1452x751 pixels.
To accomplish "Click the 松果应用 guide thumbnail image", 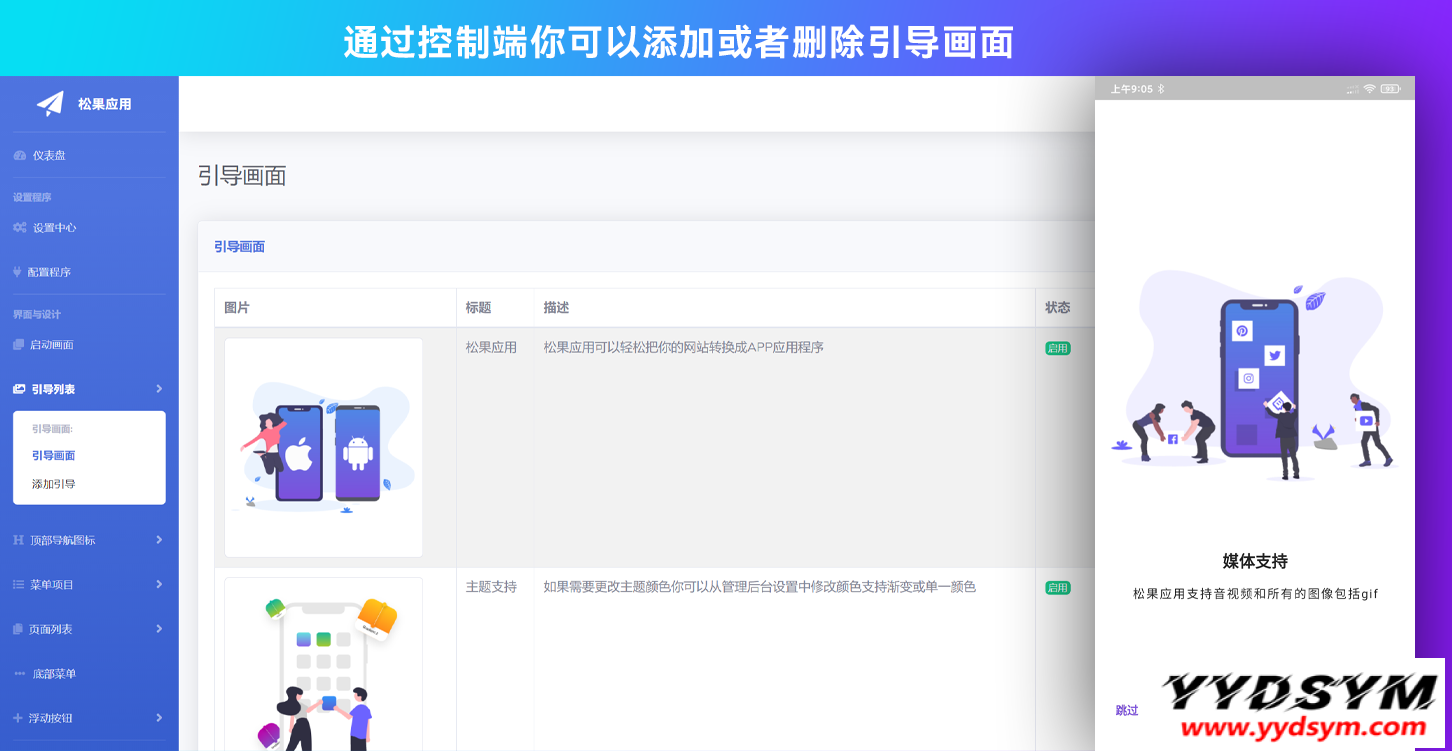I will coord(323,447).
